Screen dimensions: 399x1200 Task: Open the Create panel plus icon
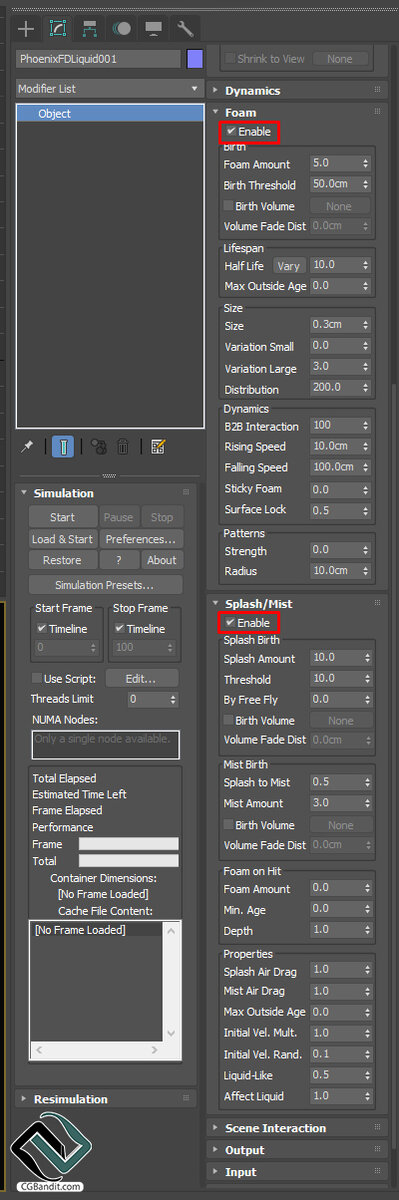27,28
